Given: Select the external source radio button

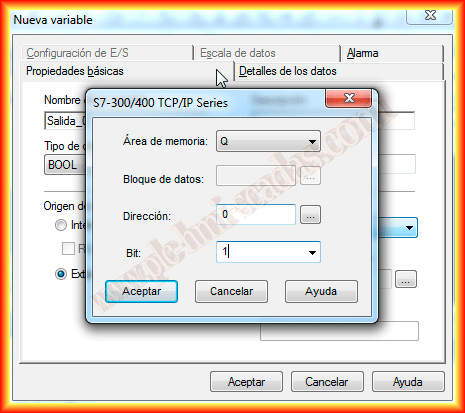Looking at the screenshot, I should 61,274.
